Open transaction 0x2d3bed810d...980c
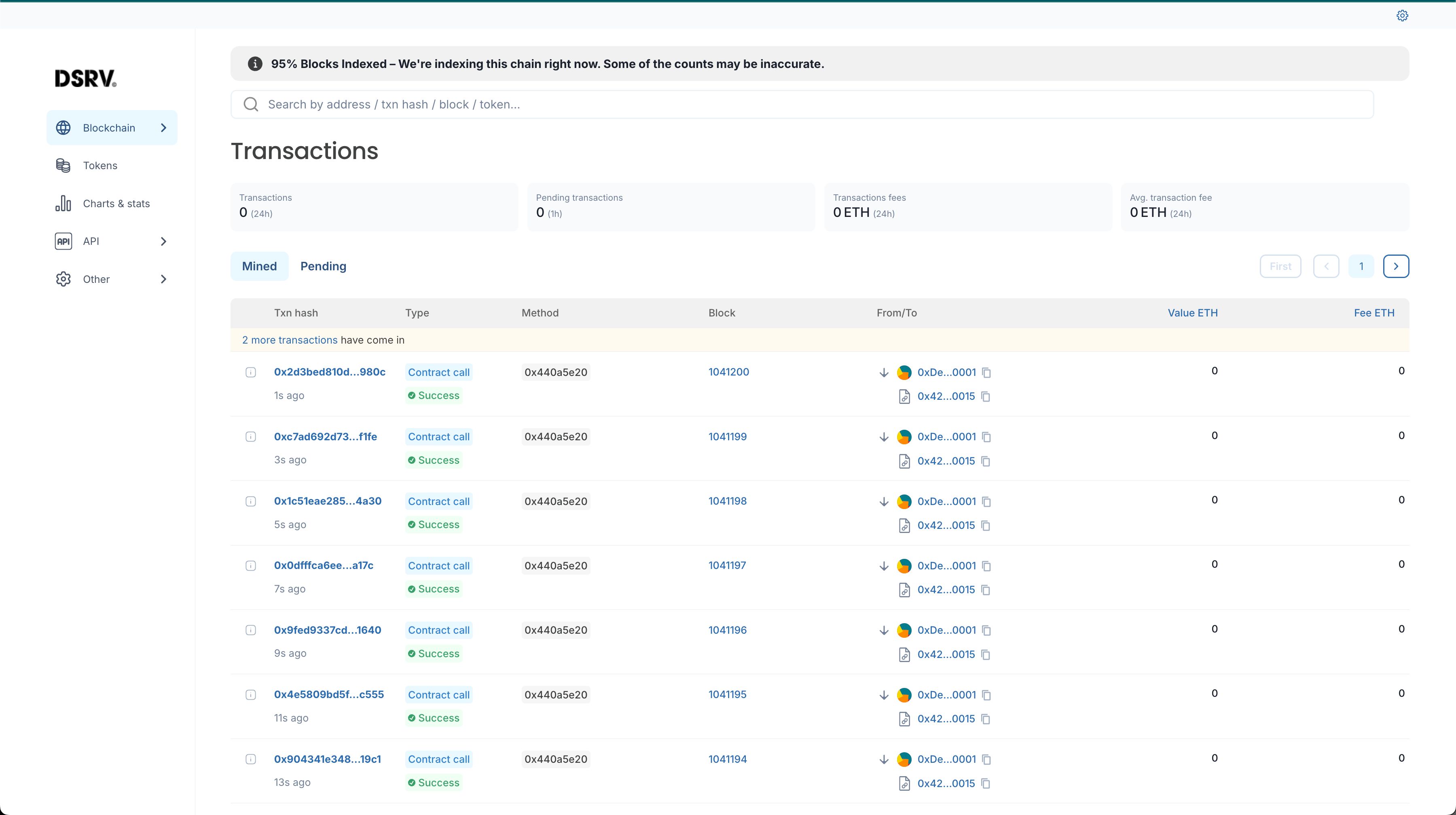 pos(330,372)
